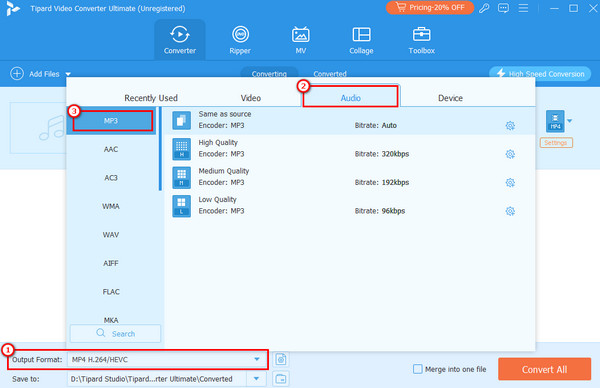600x388 pixels.
Task: Select the Same as source preset icon
Action: (181, 120)
